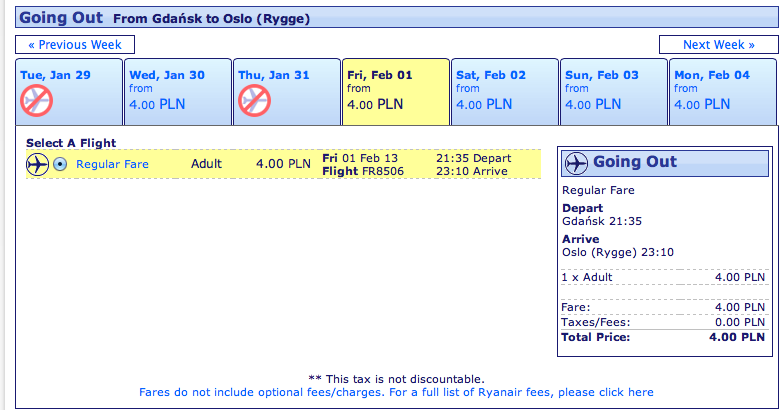The width and height of the screenshot is (783, 410).
Task: Open the Thu, Jan 31 date tab
Action: pos(287,92)
